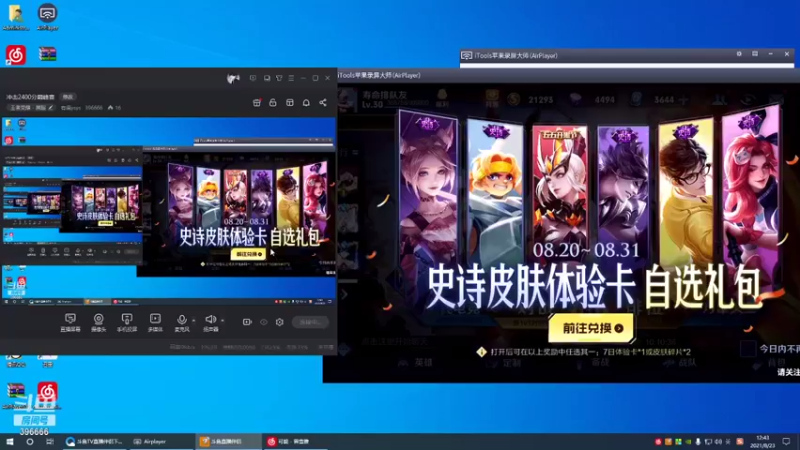800x450 pixels.
Task: Open the gear settings in the streaming toolbar
Action: [x=280, y=322]
